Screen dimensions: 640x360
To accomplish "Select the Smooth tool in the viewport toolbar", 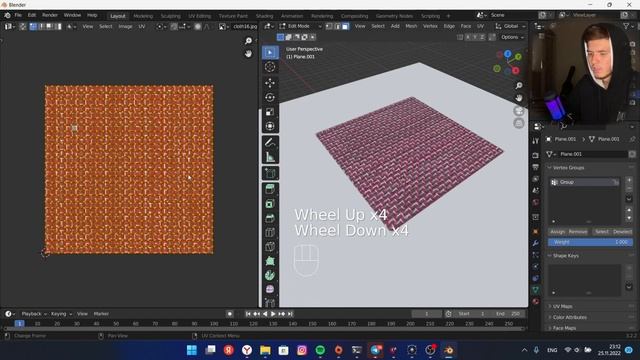I will pos(270,289).
